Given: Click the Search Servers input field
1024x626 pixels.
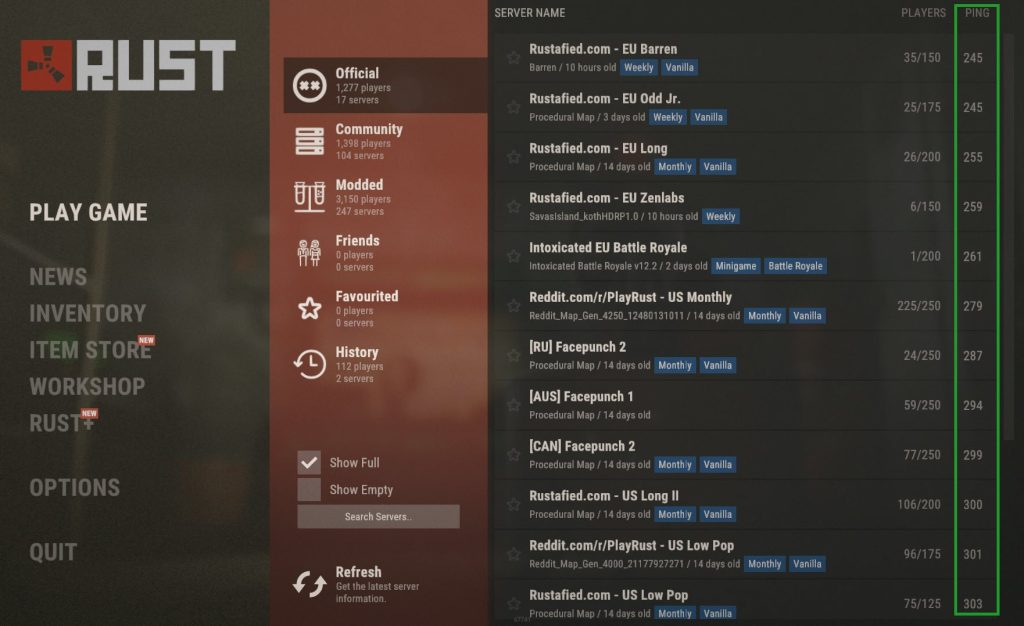Looking at the screenshot, I should (378, 516).
